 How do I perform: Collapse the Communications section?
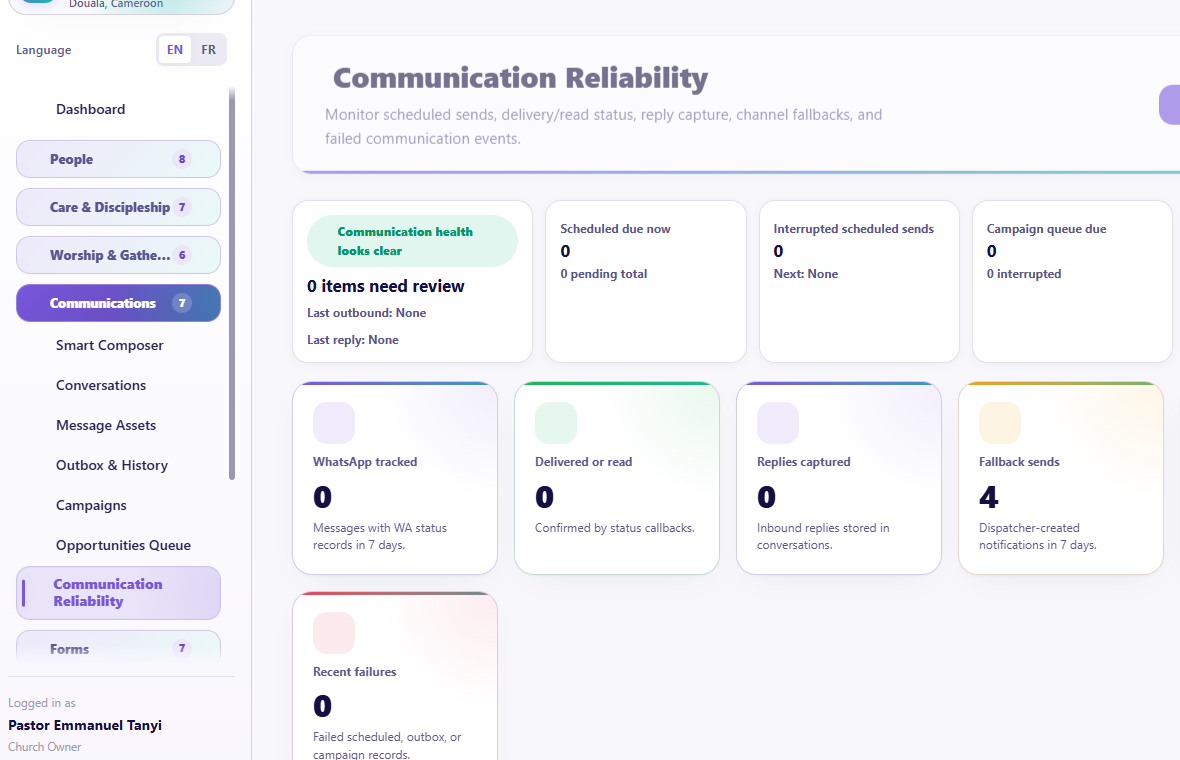click(118, 303)
